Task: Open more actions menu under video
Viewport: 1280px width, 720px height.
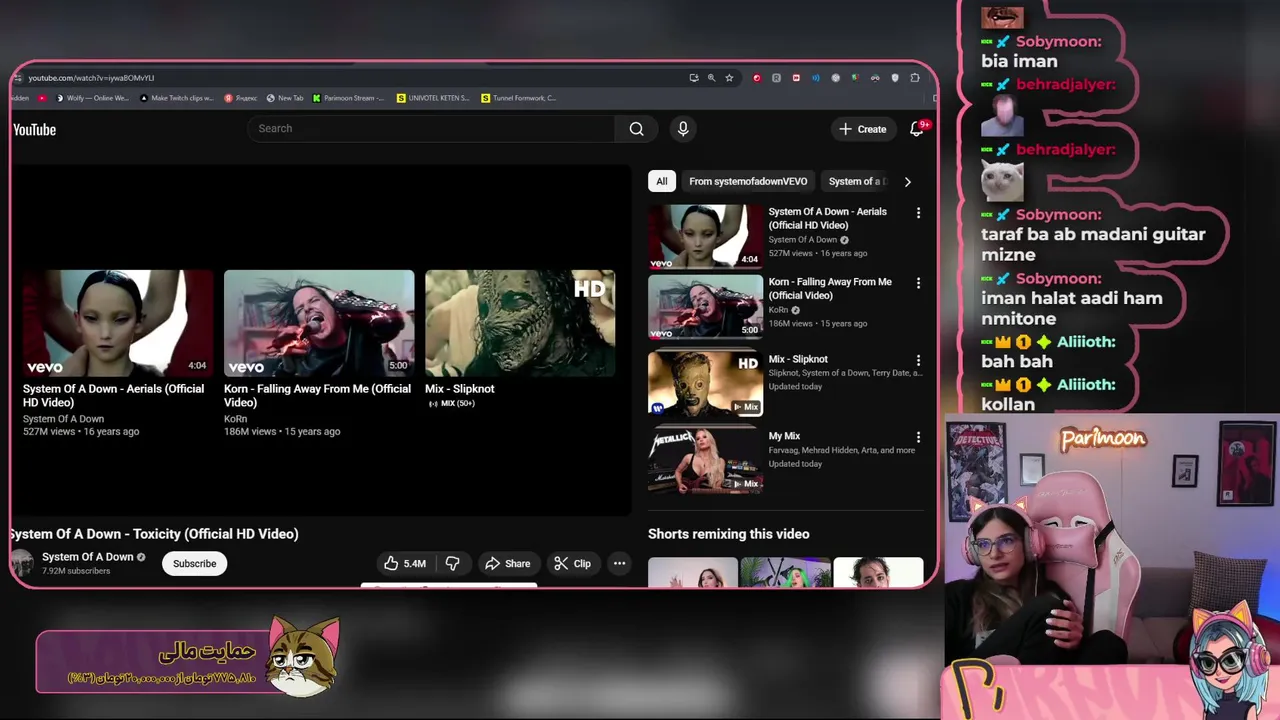Action: (x=619, y=563)
